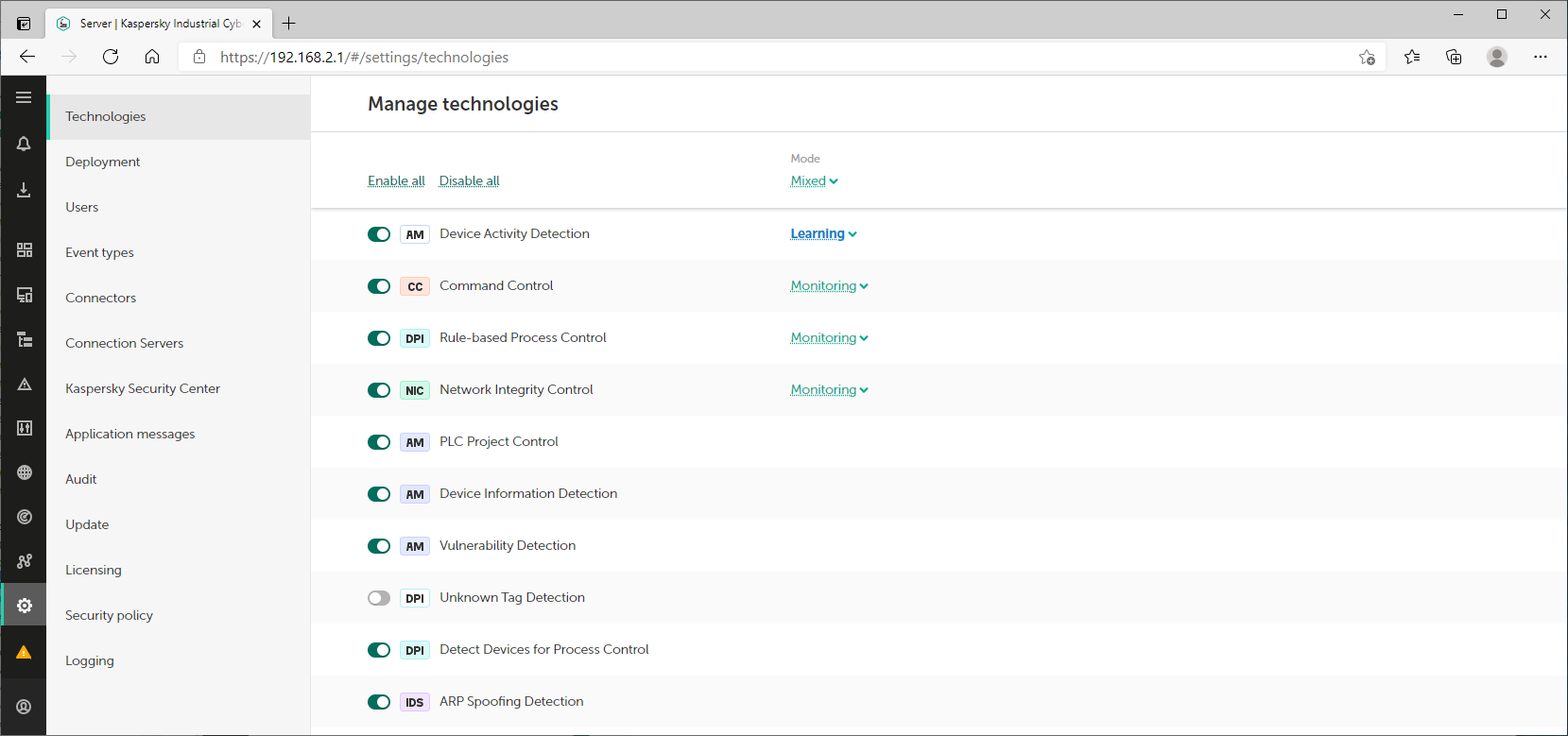
Task: Click the hamburger menu icon in sidebar
Action: 24,97
